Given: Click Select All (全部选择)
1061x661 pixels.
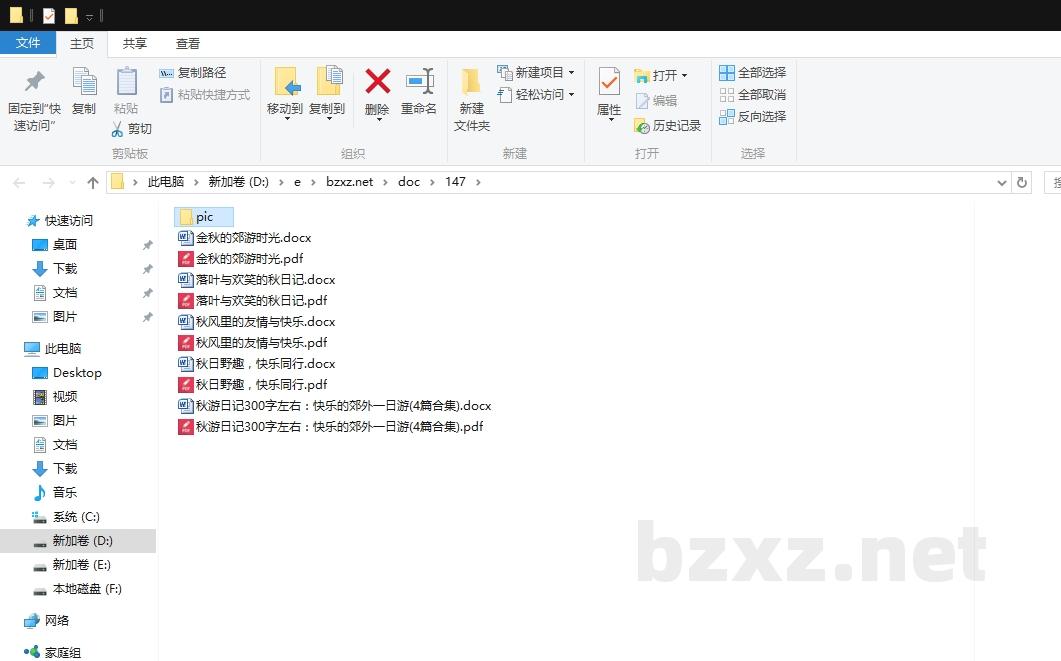Looking at the screenshot, I should pos(752,73).
